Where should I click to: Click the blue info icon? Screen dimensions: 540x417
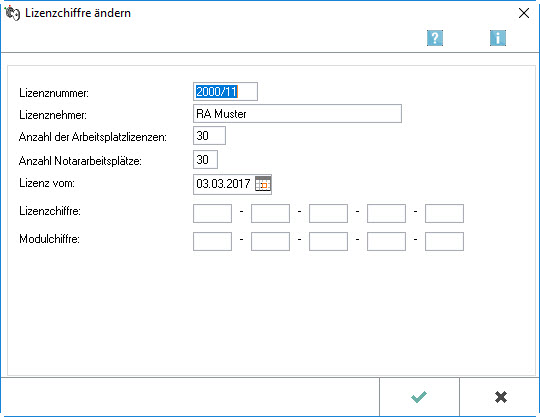(498, 38)
